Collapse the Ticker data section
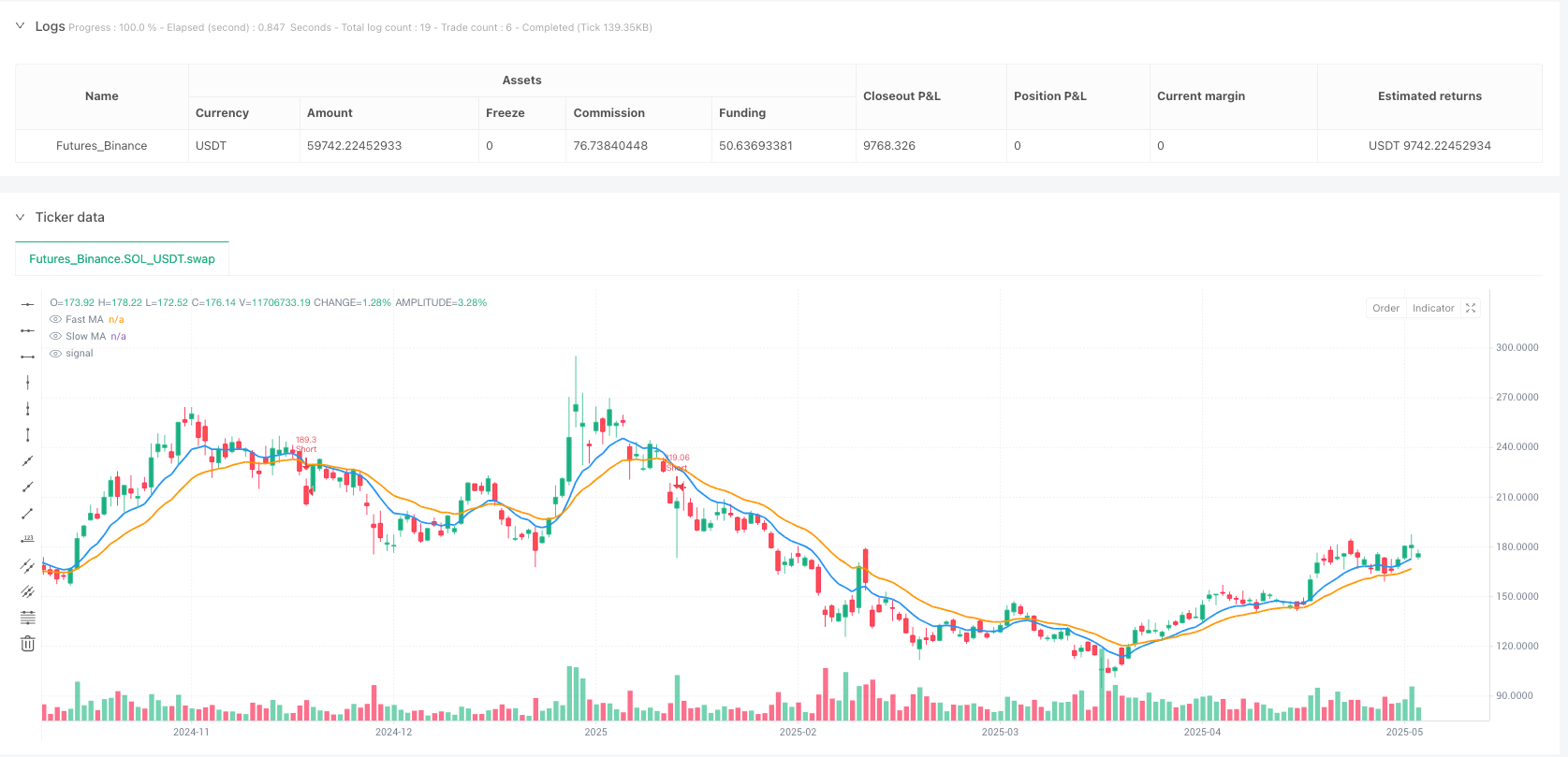Image resolution: width=1568 pixels, height=757 pixels. pyautogui.click(x=21, y=217)
